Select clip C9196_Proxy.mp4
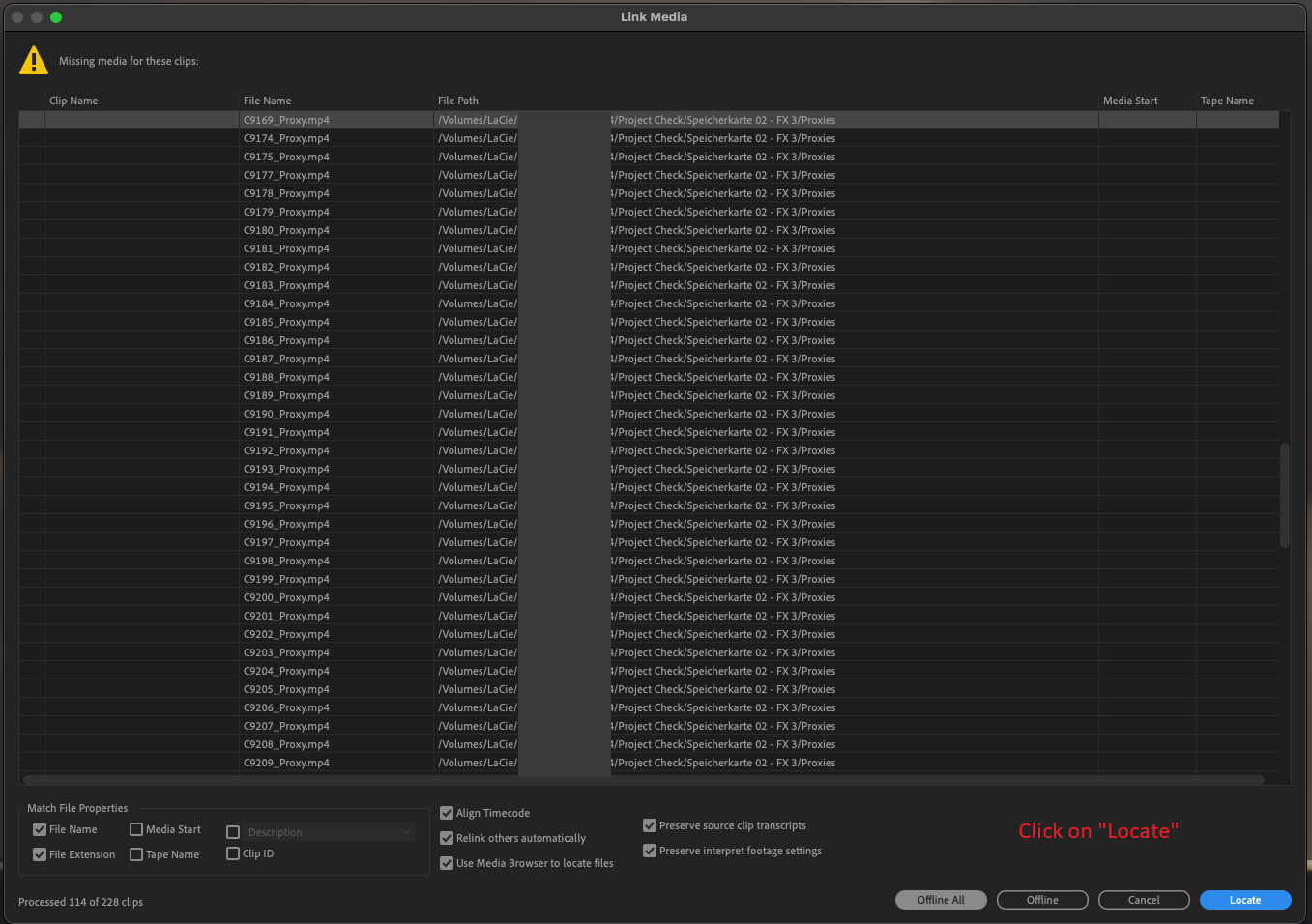Image resolution: width=1312 pixels, height=924 pixels. [x=649, y=524]
